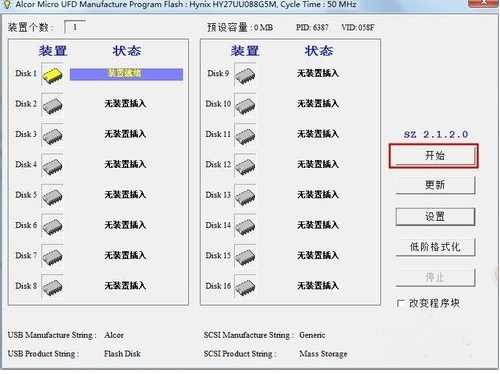Screen dimensions: 500x374
Task: Click the Disk 6 chip icon
Action: point(52,226)
